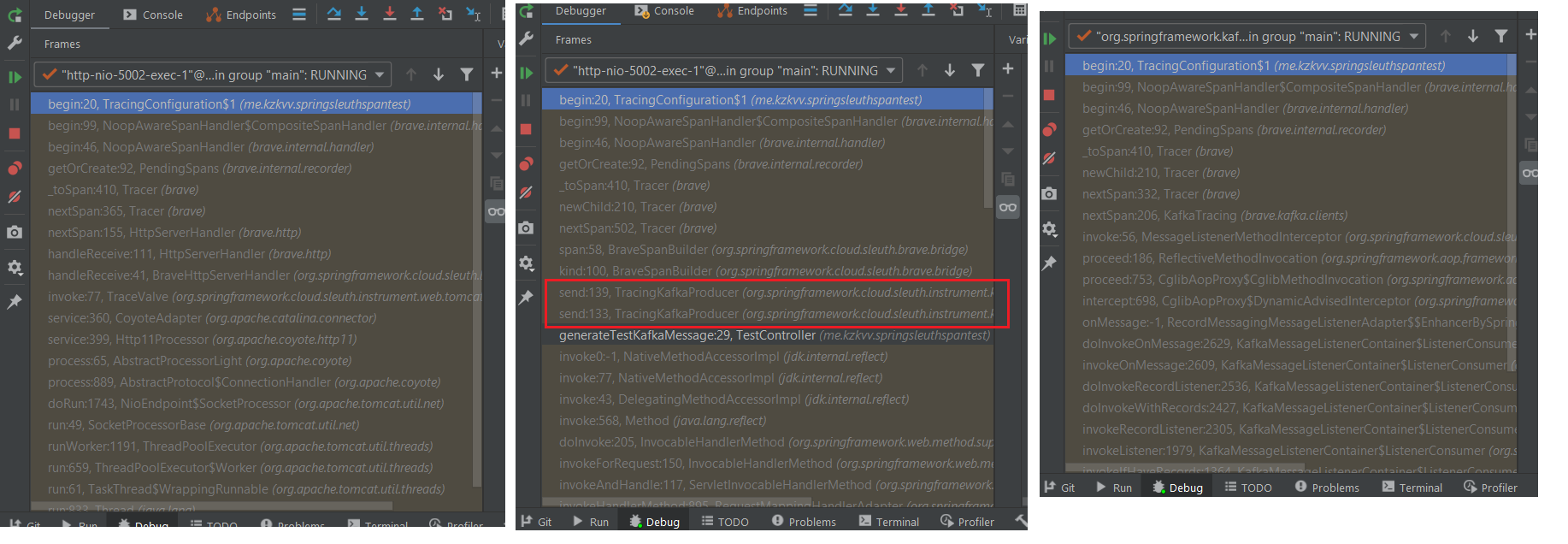
Task: Toggle library frames filter in left panel
Action: tap(467, 74)
